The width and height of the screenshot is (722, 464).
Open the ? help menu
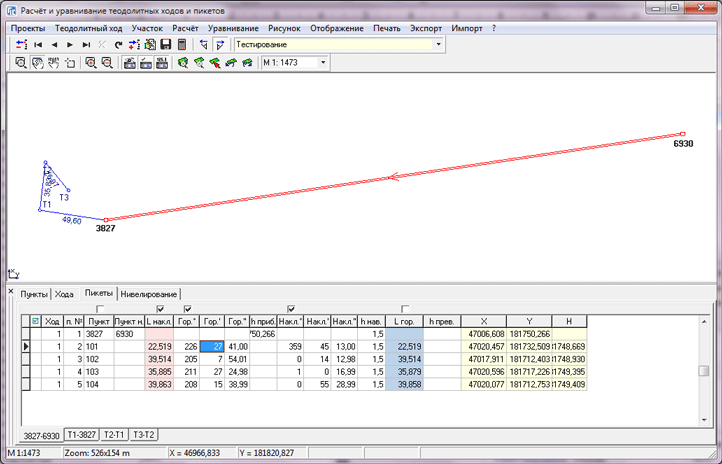click(494, 28)
